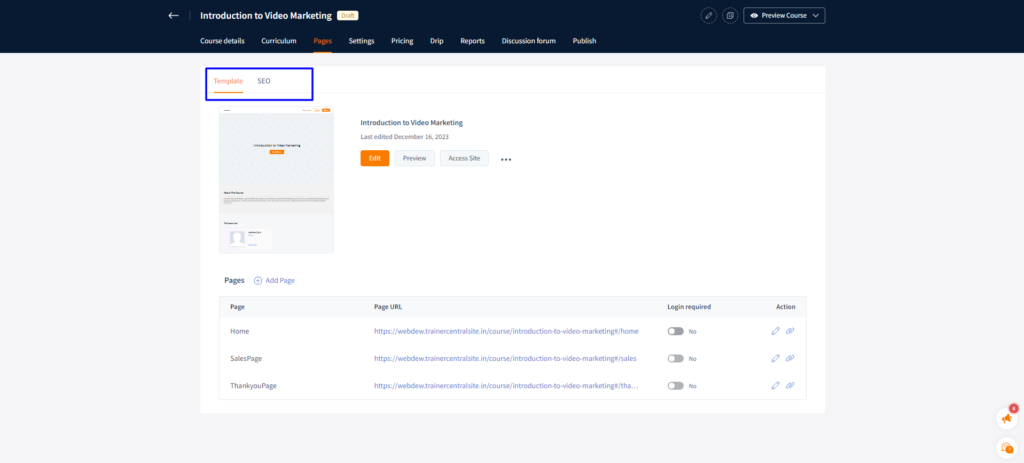This screenshot has width=1024, height=463.
Task: Open the help chat bubble icon
Action: [1007, 447]
